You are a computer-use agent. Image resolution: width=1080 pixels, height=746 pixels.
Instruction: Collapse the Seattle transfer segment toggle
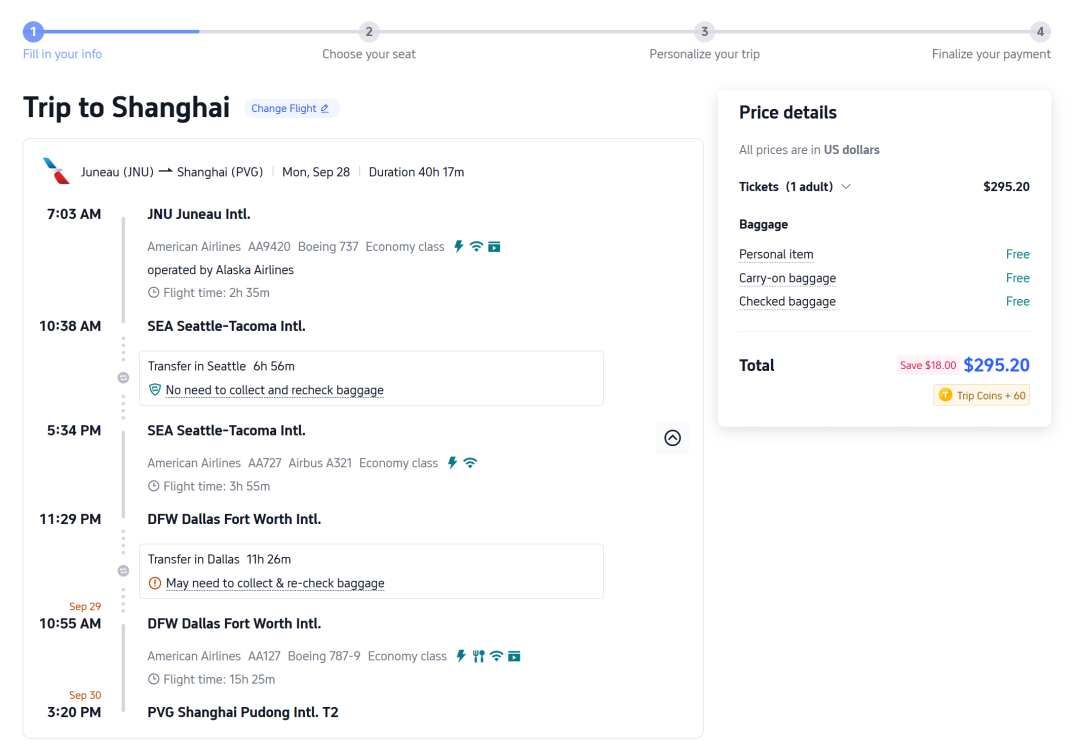pyautogui.click(x=123, y=377)
